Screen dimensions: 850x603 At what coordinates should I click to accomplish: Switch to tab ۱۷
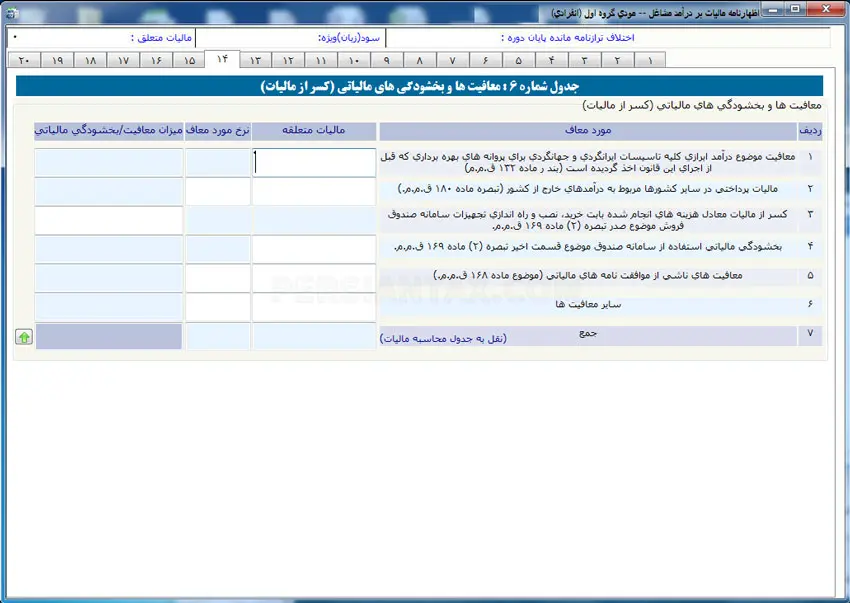tap(123, 60)
